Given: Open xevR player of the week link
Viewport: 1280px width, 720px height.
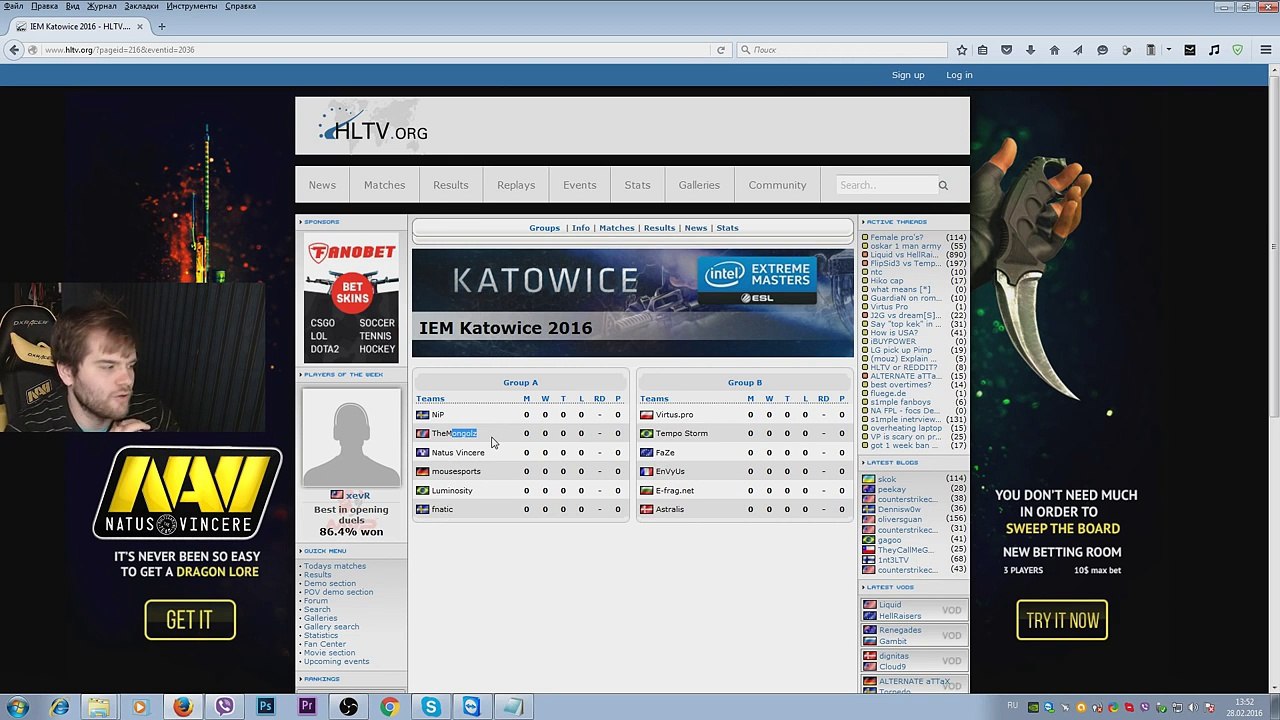Looking at the screenshot, I should pos(357,495).
